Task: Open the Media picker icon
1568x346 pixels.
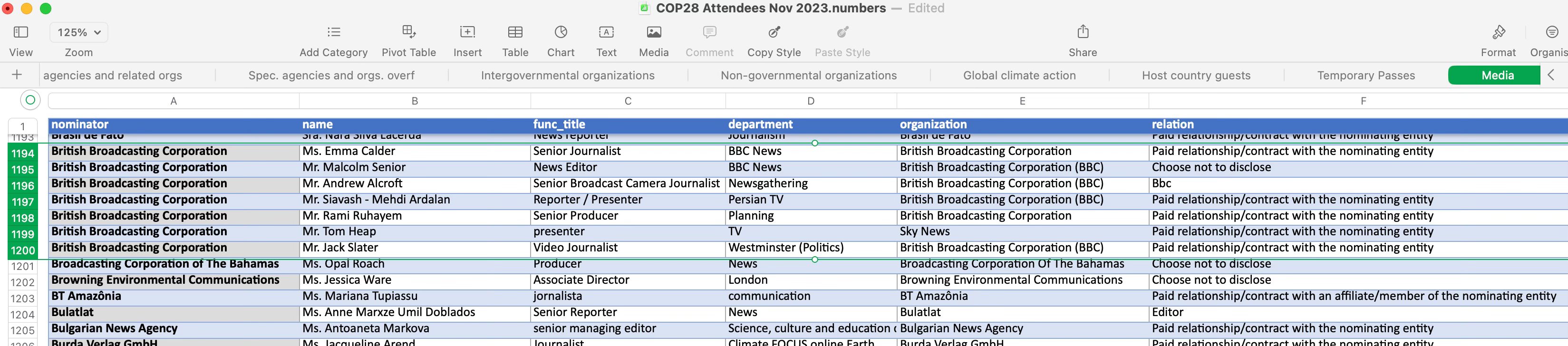Action: tap(654, 32)
